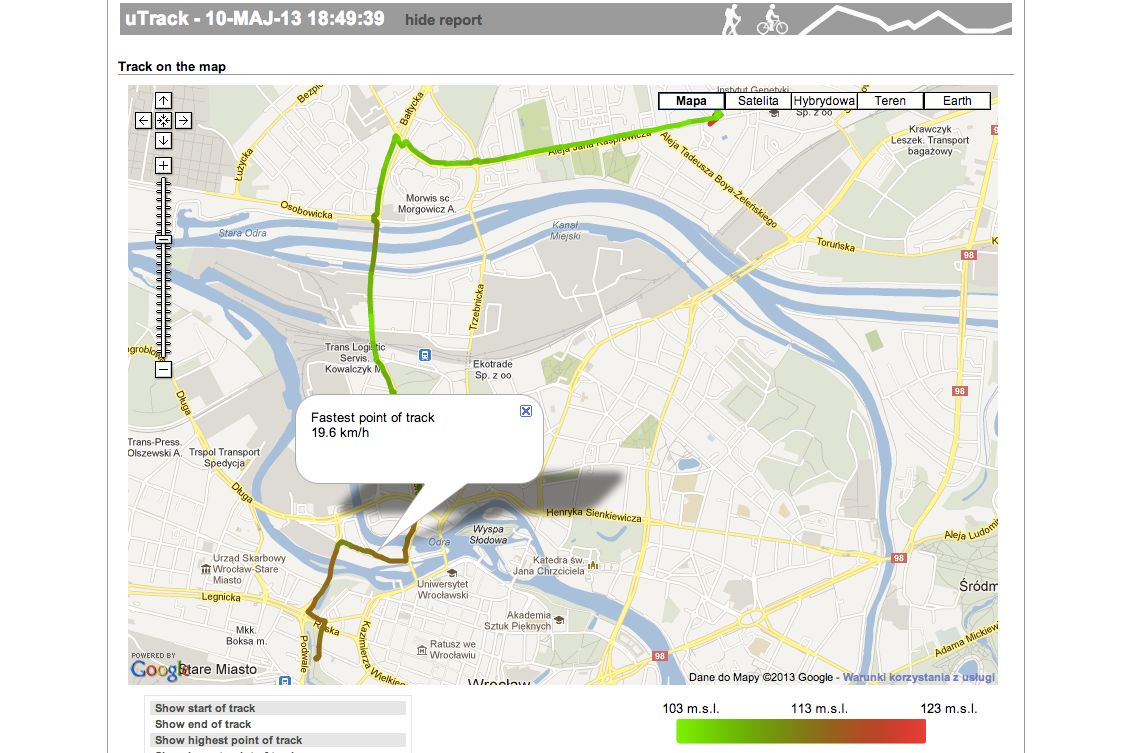Image resolution: width=1128 pixels, height=753 pixels.
Task: Switch to the Earth map view
Action: 957,101
